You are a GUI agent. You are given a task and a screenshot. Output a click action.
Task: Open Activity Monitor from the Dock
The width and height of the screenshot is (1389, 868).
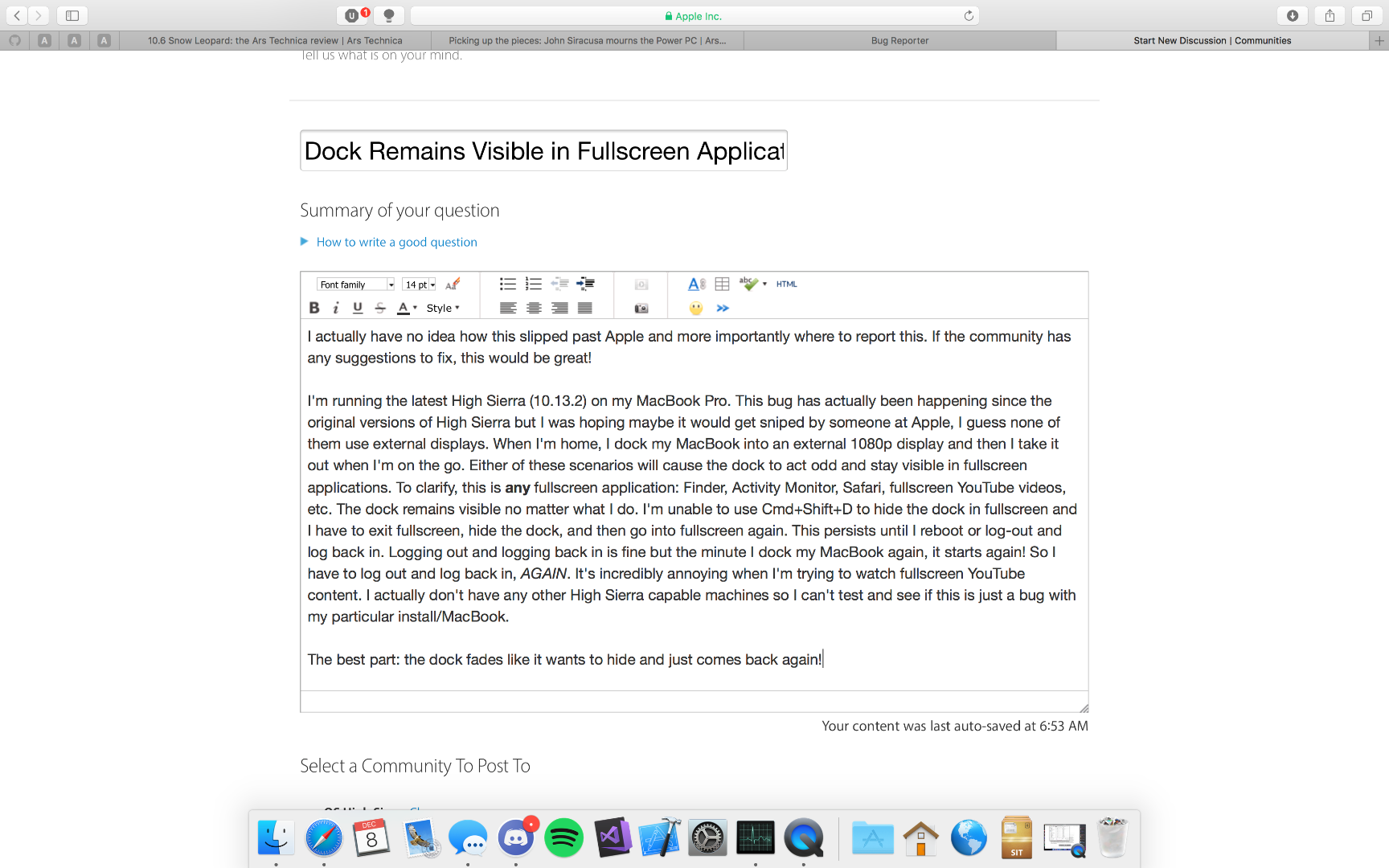[x=756, y=838]
